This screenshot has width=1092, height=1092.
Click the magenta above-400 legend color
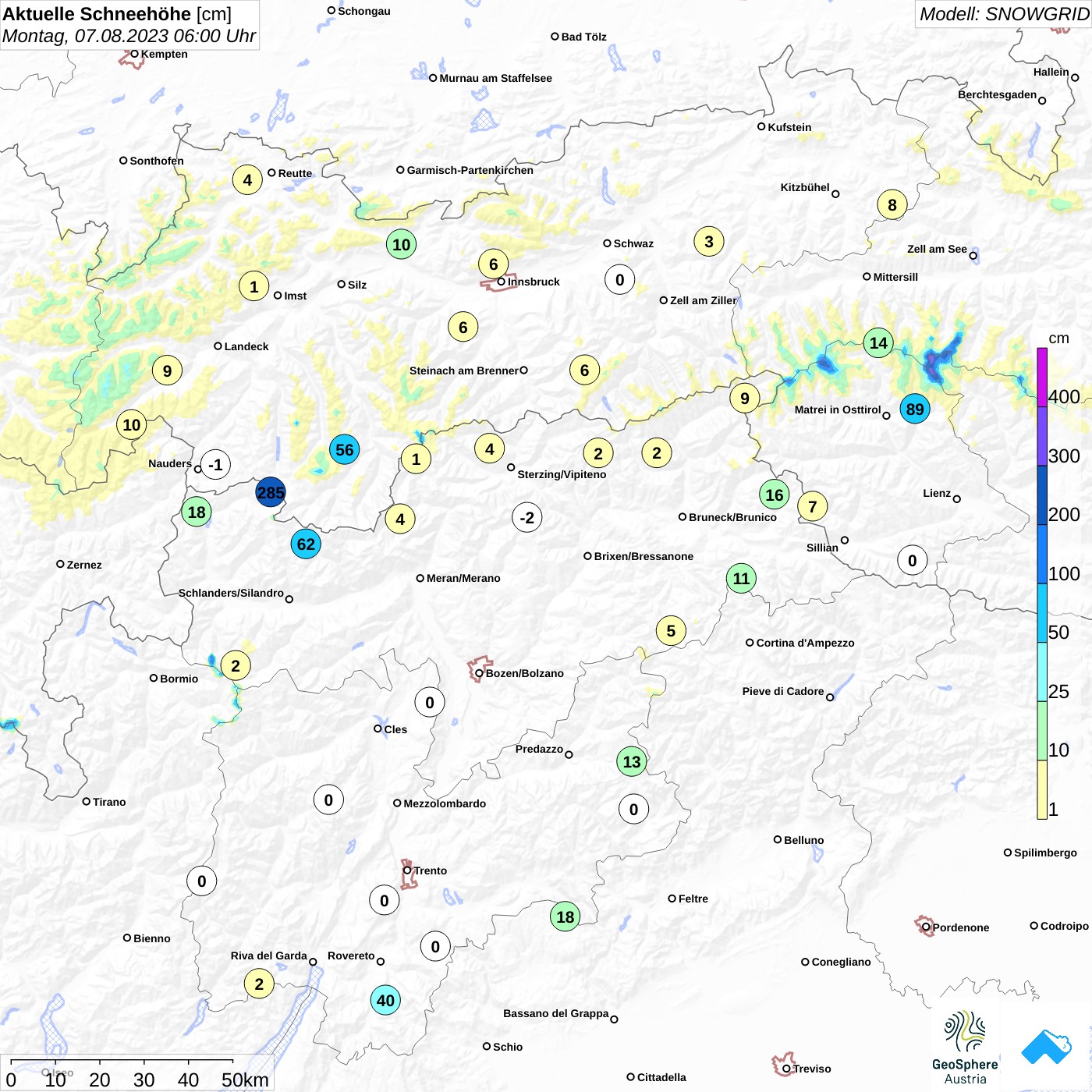coord(1042,377)
